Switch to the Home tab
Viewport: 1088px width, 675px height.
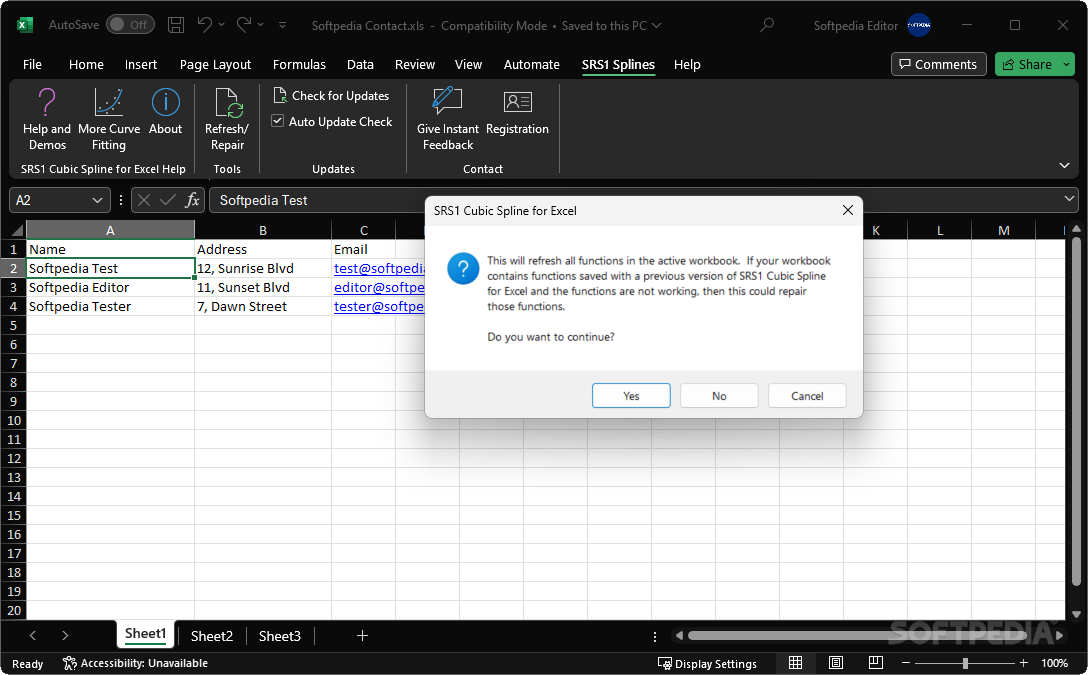(86, 65)
